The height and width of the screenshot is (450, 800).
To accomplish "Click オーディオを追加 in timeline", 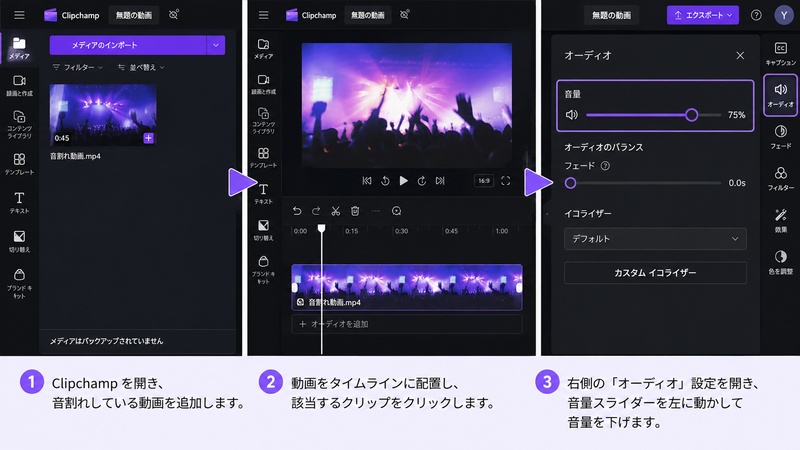I will (x=407, y=324).
